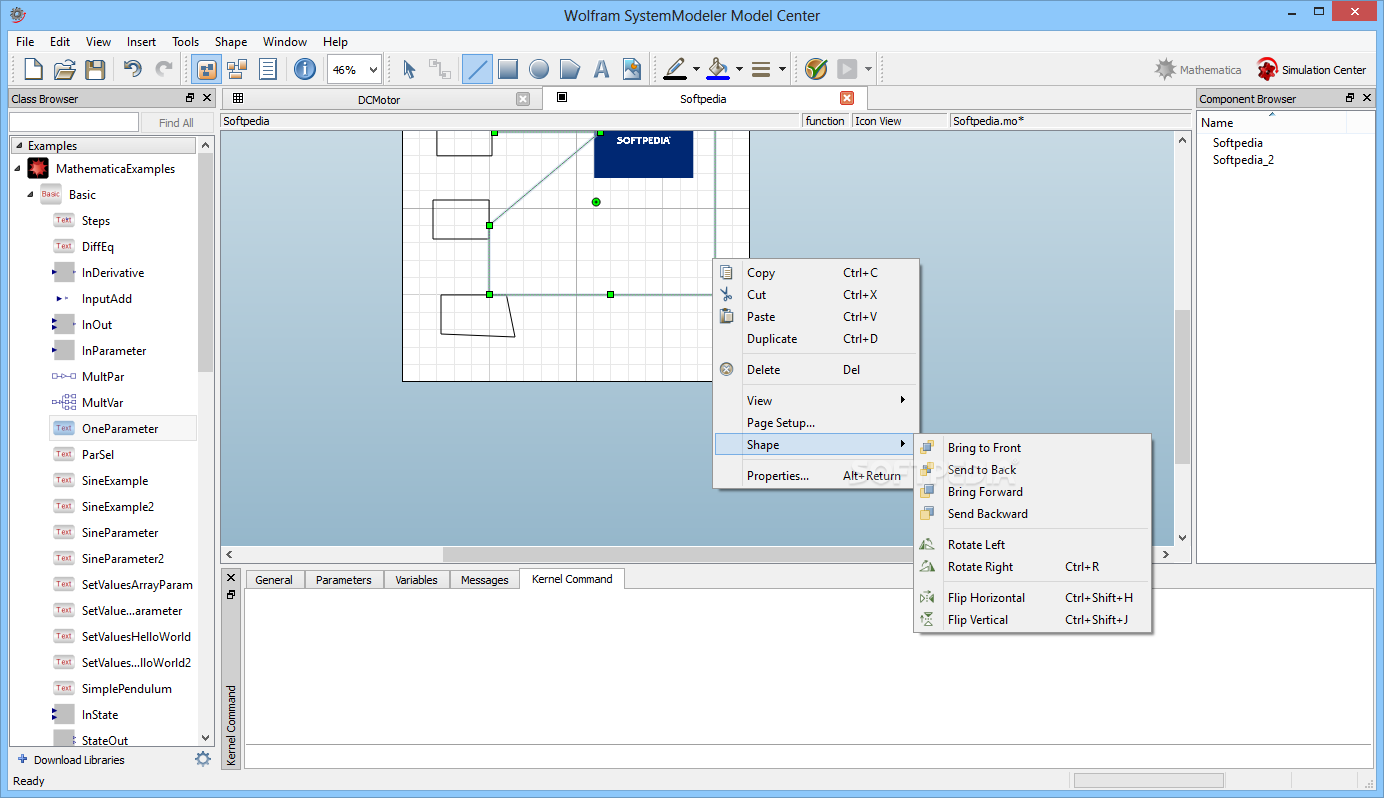The image size is (1384, 798).
Task: Close the Softpedia document tab
Action: [x=847, y=98]
